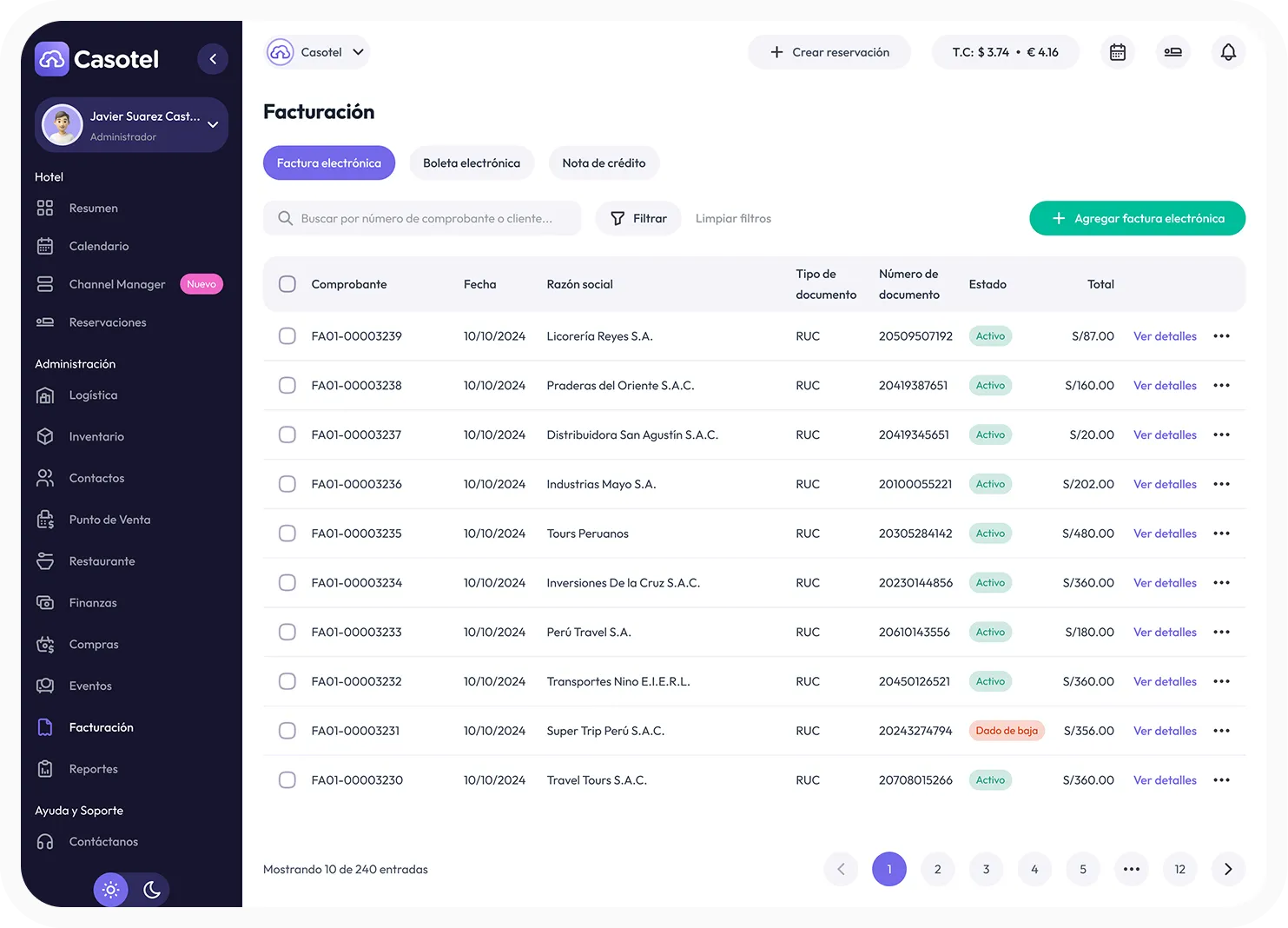Click Agregar factura electrónica button
Viewport: 1288px width, 928px height.
click(x=1137, y=219)
